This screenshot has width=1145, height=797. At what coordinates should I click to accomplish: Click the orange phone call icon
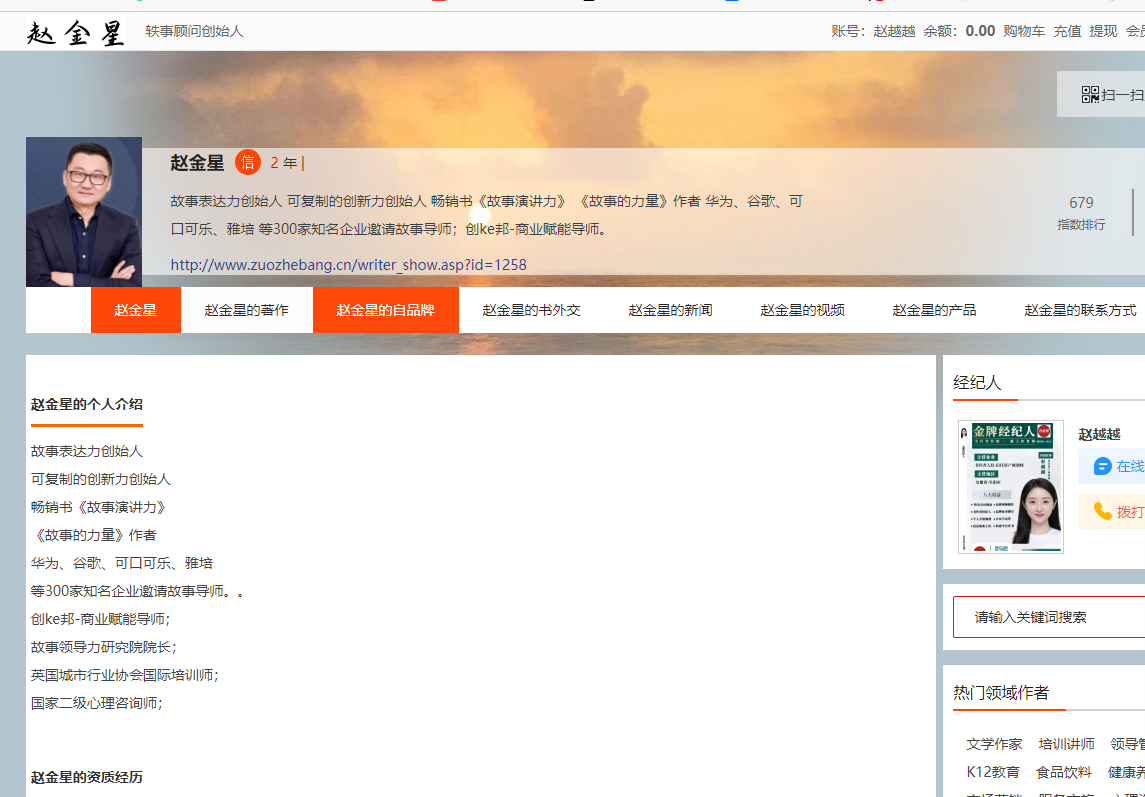(x=1103, y=511)
